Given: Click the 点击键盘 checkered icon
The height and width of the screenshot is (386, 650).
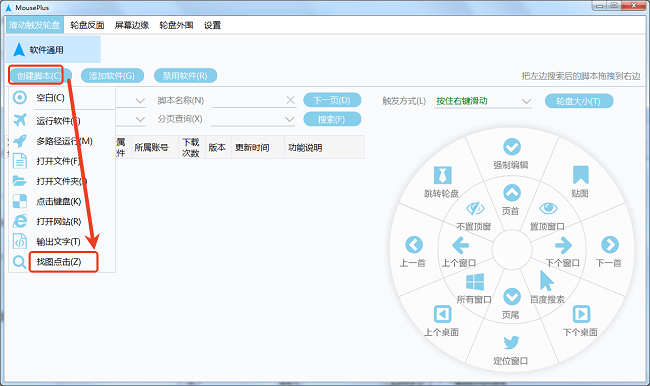Looking at the screenshot, I should (20, 201).
